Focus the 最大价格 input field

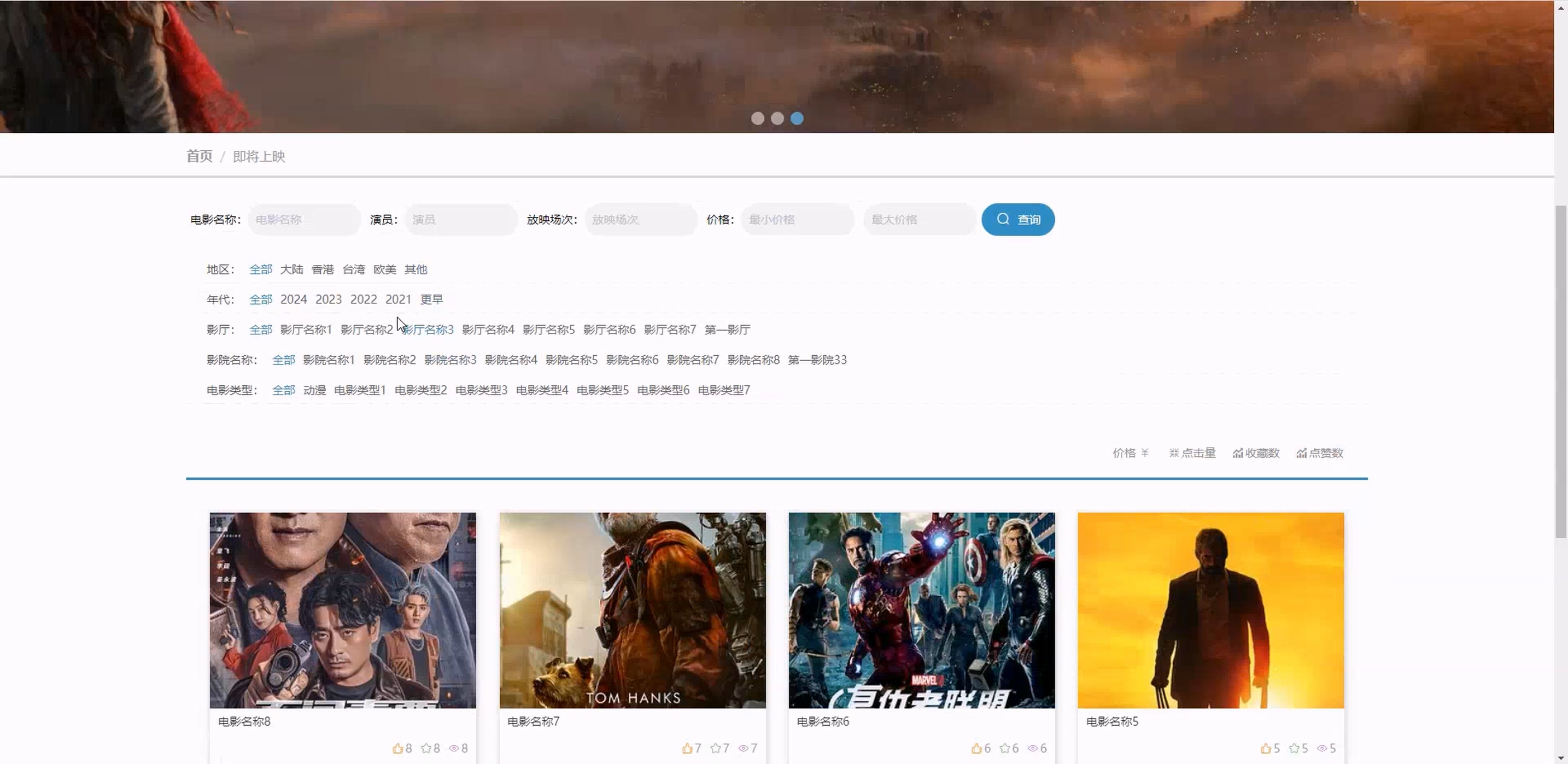[920, 220]
